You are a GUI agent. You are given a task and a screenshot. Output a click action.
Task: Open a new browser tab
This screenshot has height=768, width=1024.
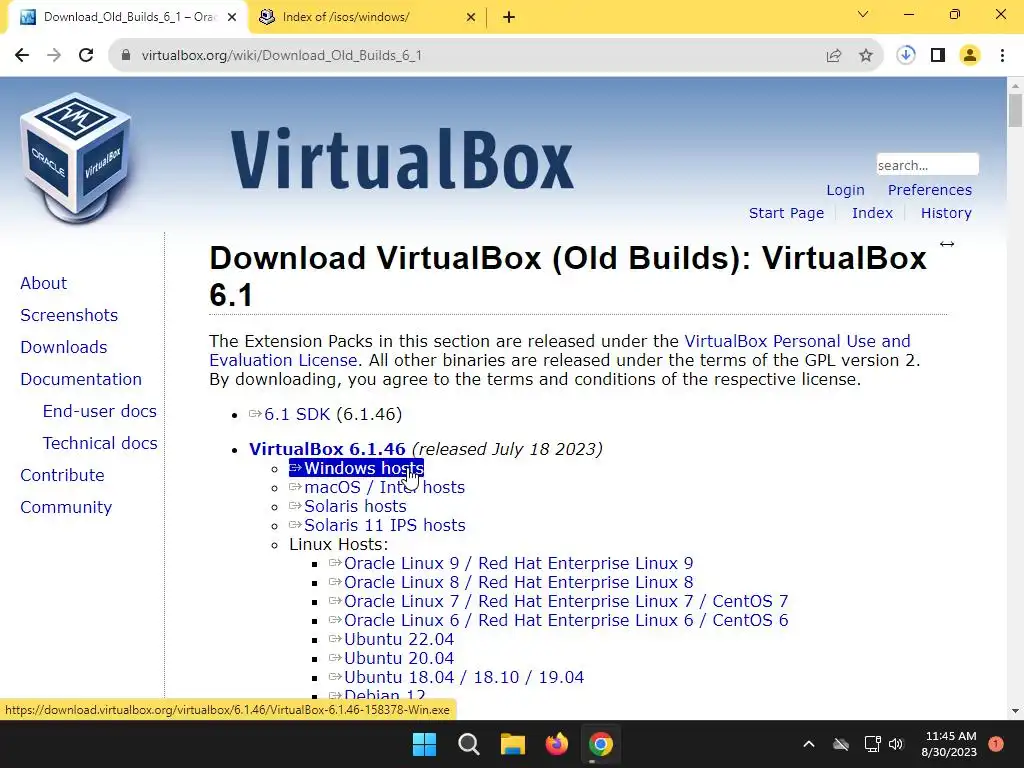[x=509, y=18]
